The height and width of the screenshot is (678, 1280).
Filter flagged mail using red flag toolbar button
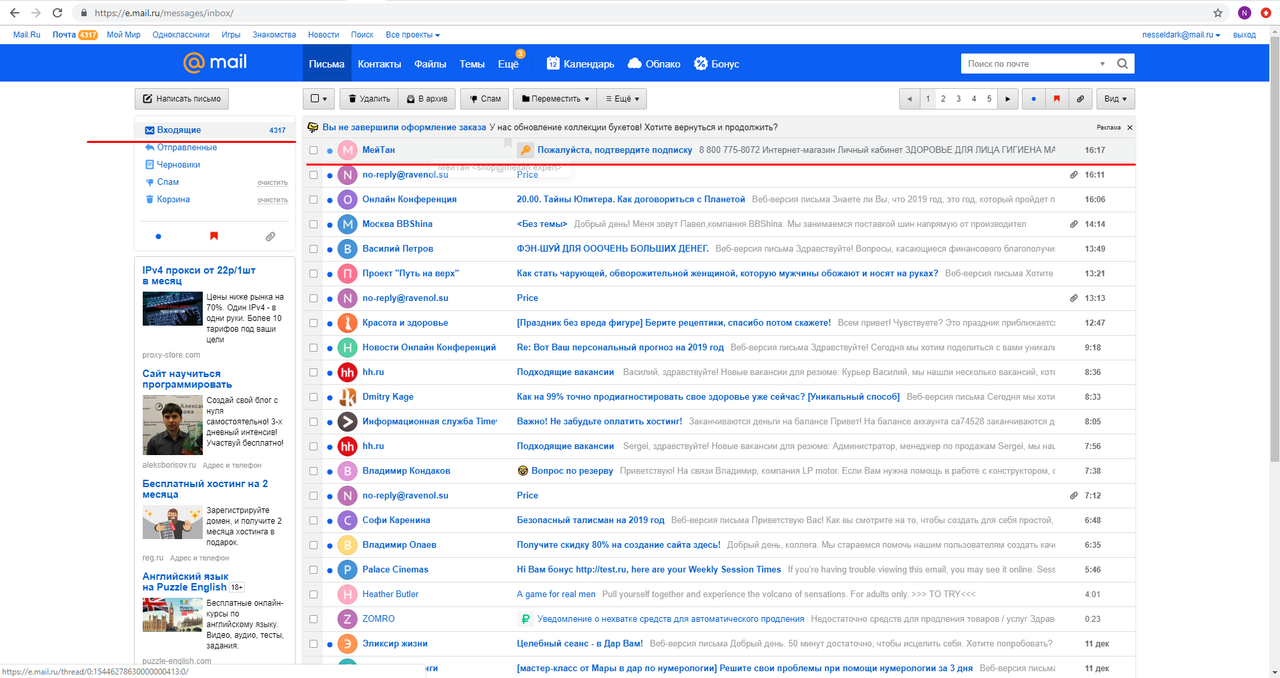click(1057, 99)
